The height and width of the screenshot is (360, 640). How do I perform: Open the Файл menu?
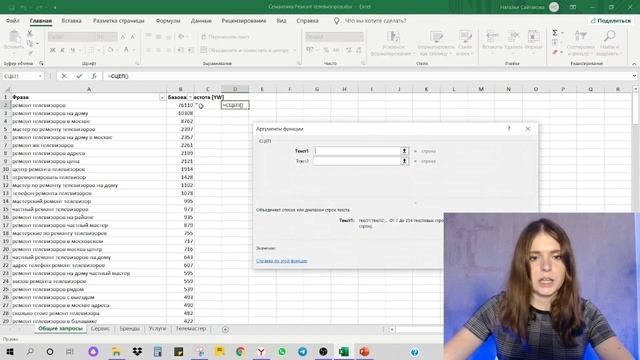pos(13,21)
